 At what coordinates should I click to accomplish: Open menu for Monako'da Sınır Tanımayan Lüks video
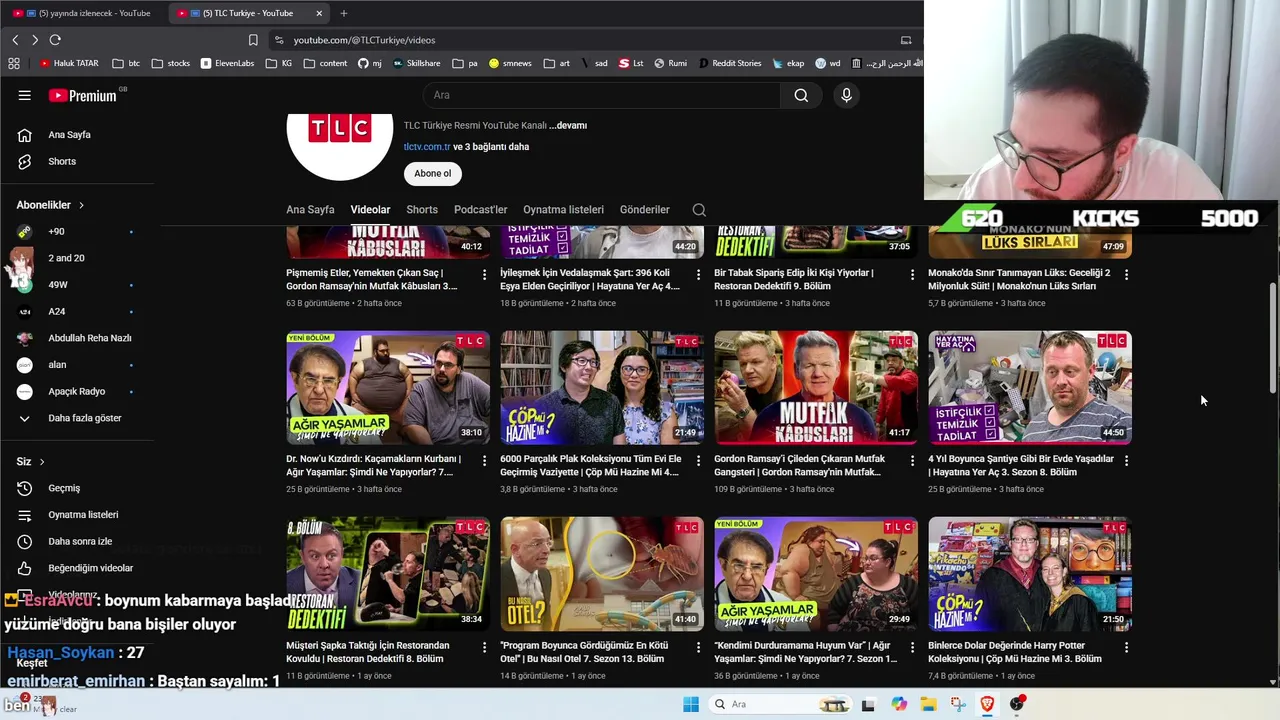pyautogui.click(x=1126, y=274)
